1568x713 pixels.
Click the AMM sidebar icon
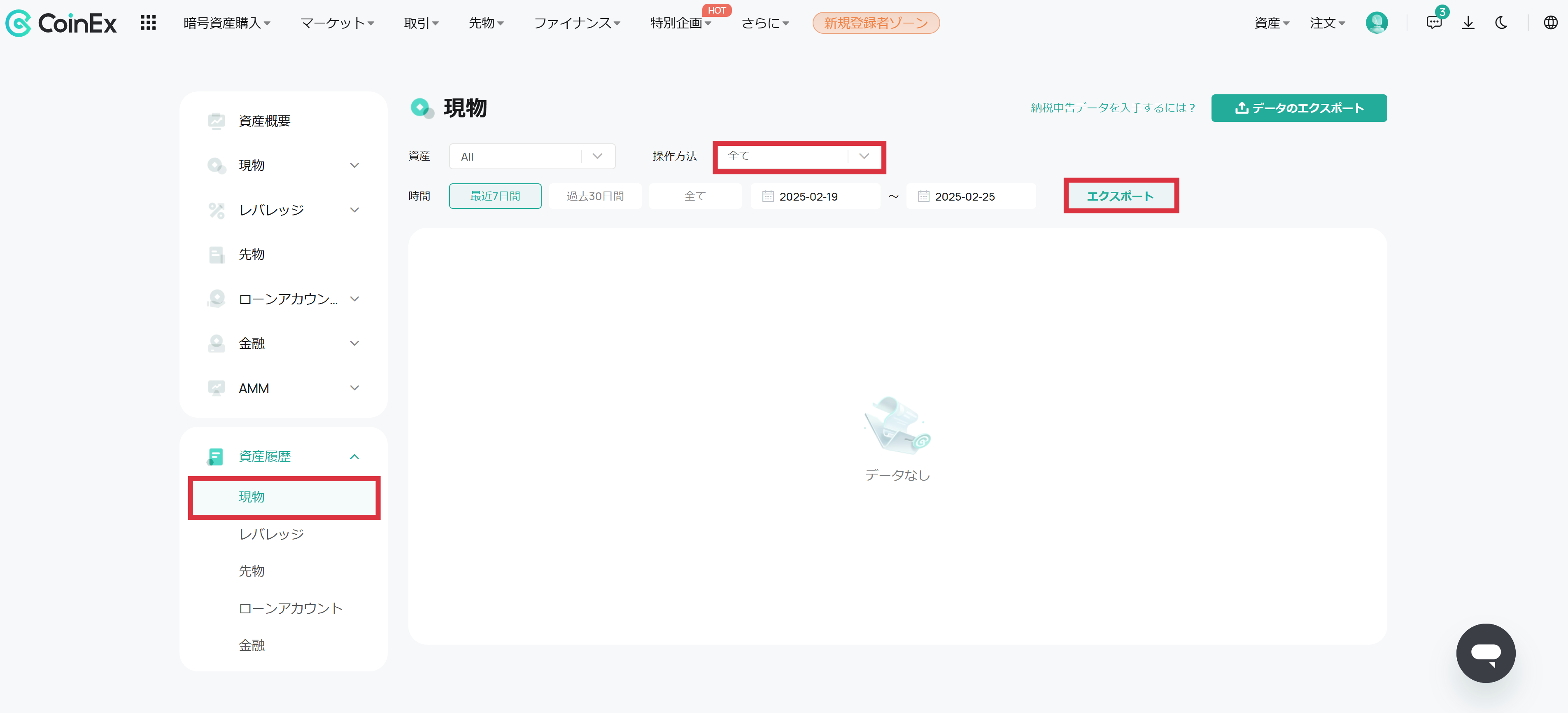click(216, 388)
